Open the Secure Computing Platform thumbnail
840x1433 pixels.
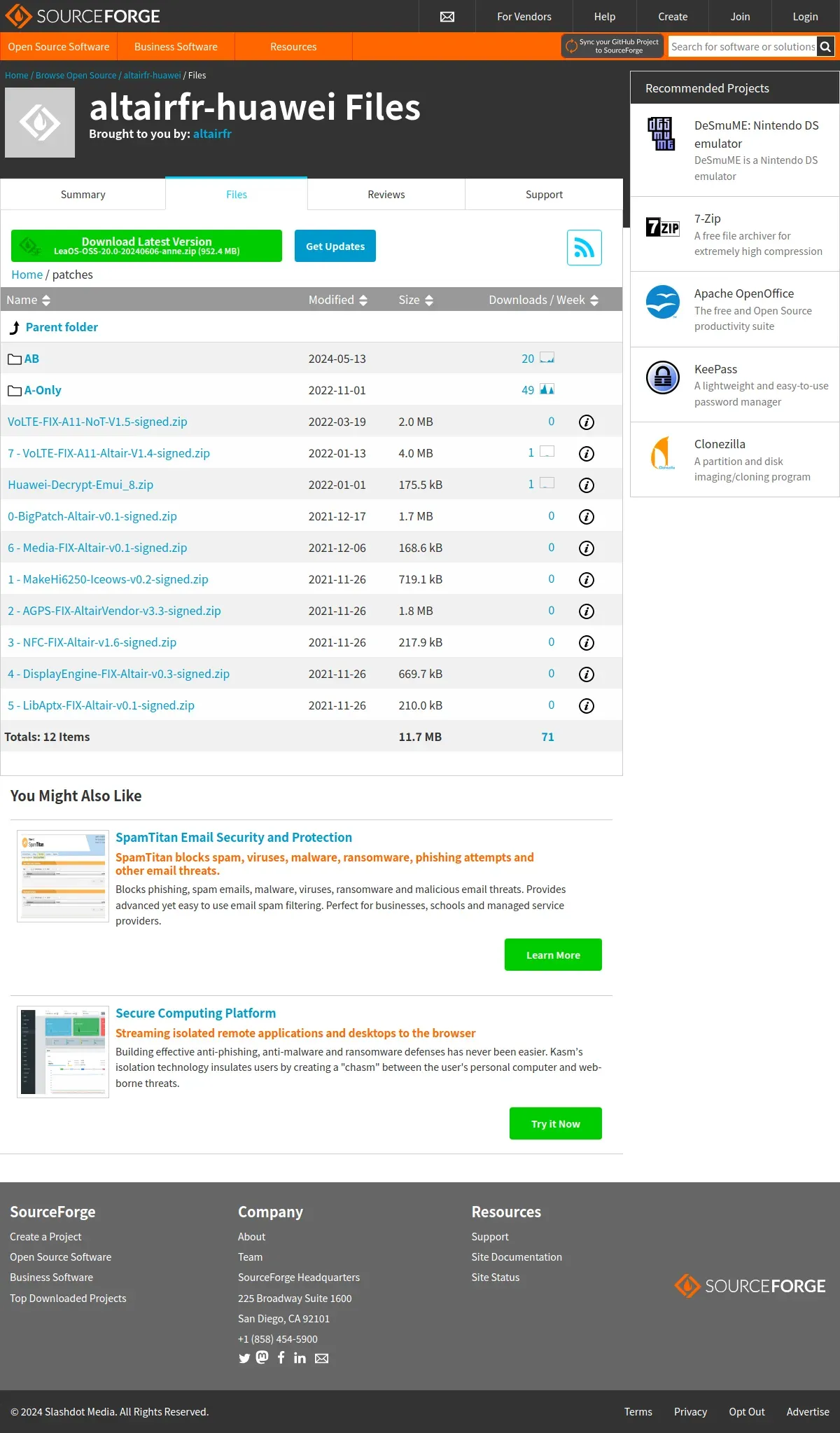63,1052
